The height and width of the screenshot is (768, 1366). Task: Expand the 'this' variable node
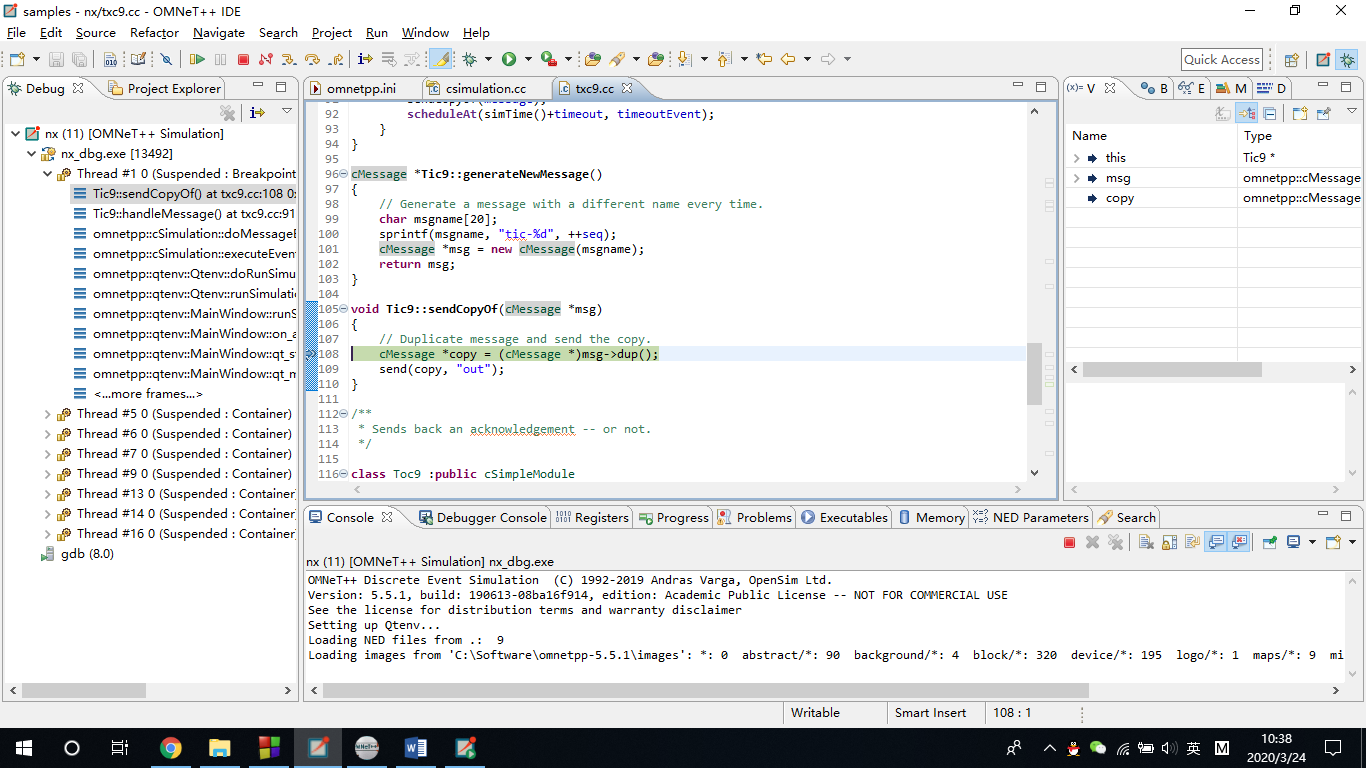pos(1077,158)
